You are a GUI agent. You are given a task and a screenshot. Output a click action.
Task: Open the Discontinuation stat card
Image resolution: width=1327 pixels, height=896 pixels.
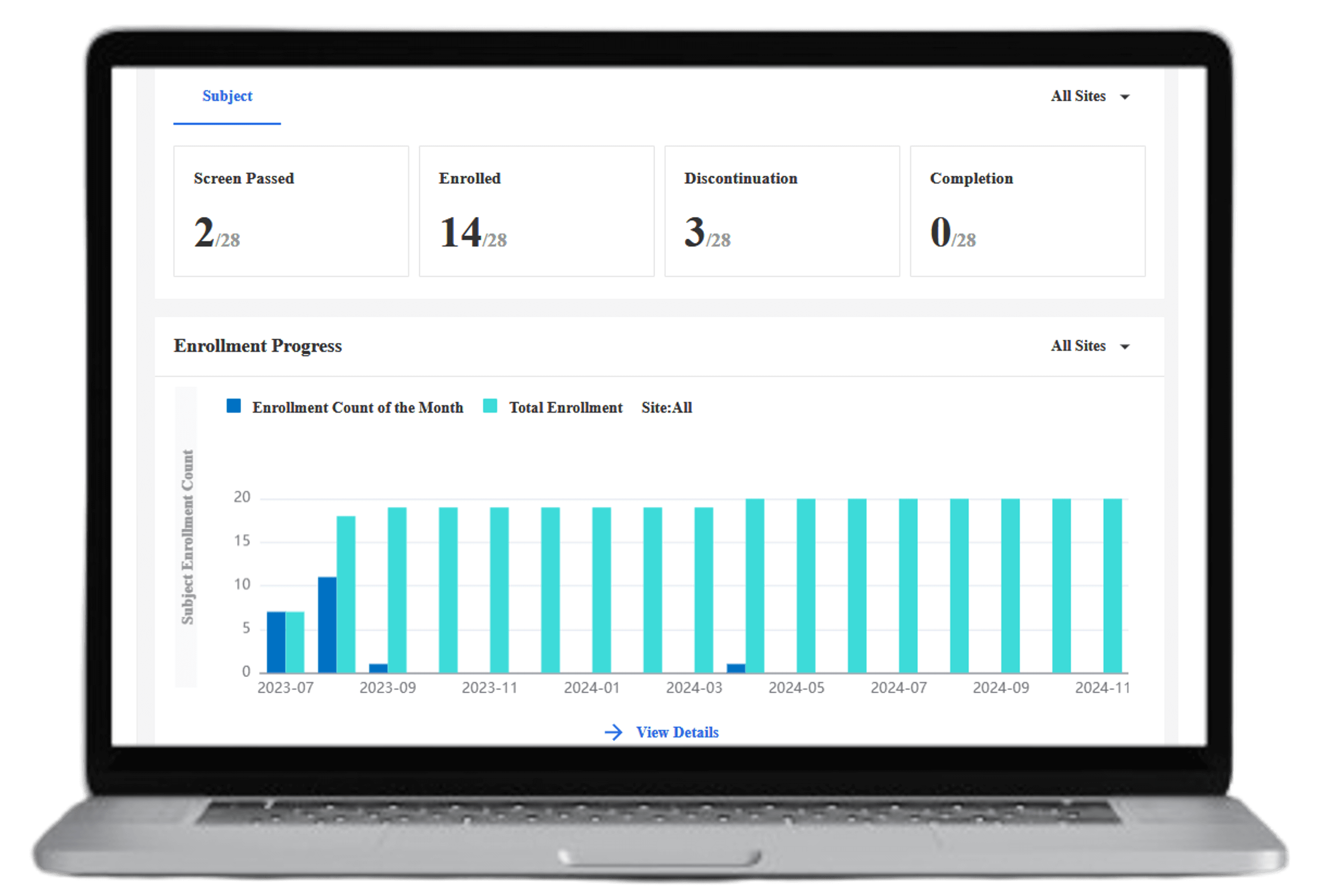(782, 211)
